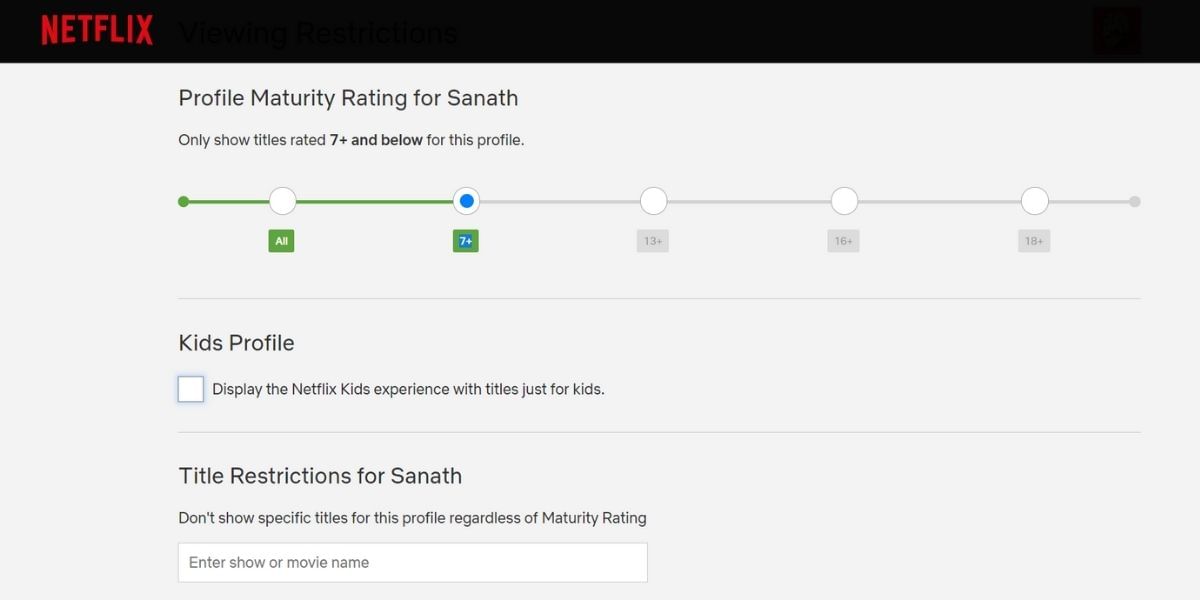This screenshot has height=600, width=1200.
Task: Click the green track between All and 7+
Action: pyautogui.click(x=373, y=201)
